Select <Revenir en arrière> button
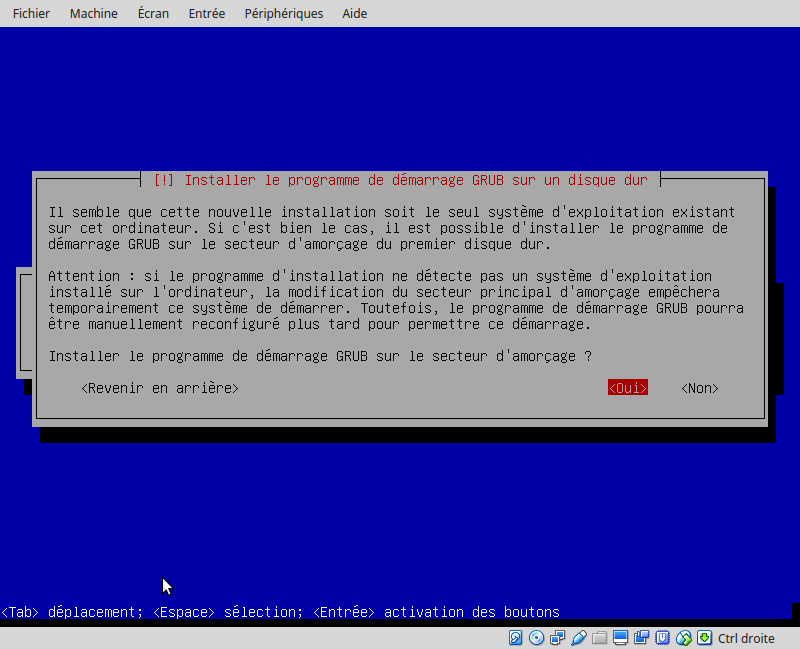The width and height of the screenshot is (800, 649). (x=160, y=388)
